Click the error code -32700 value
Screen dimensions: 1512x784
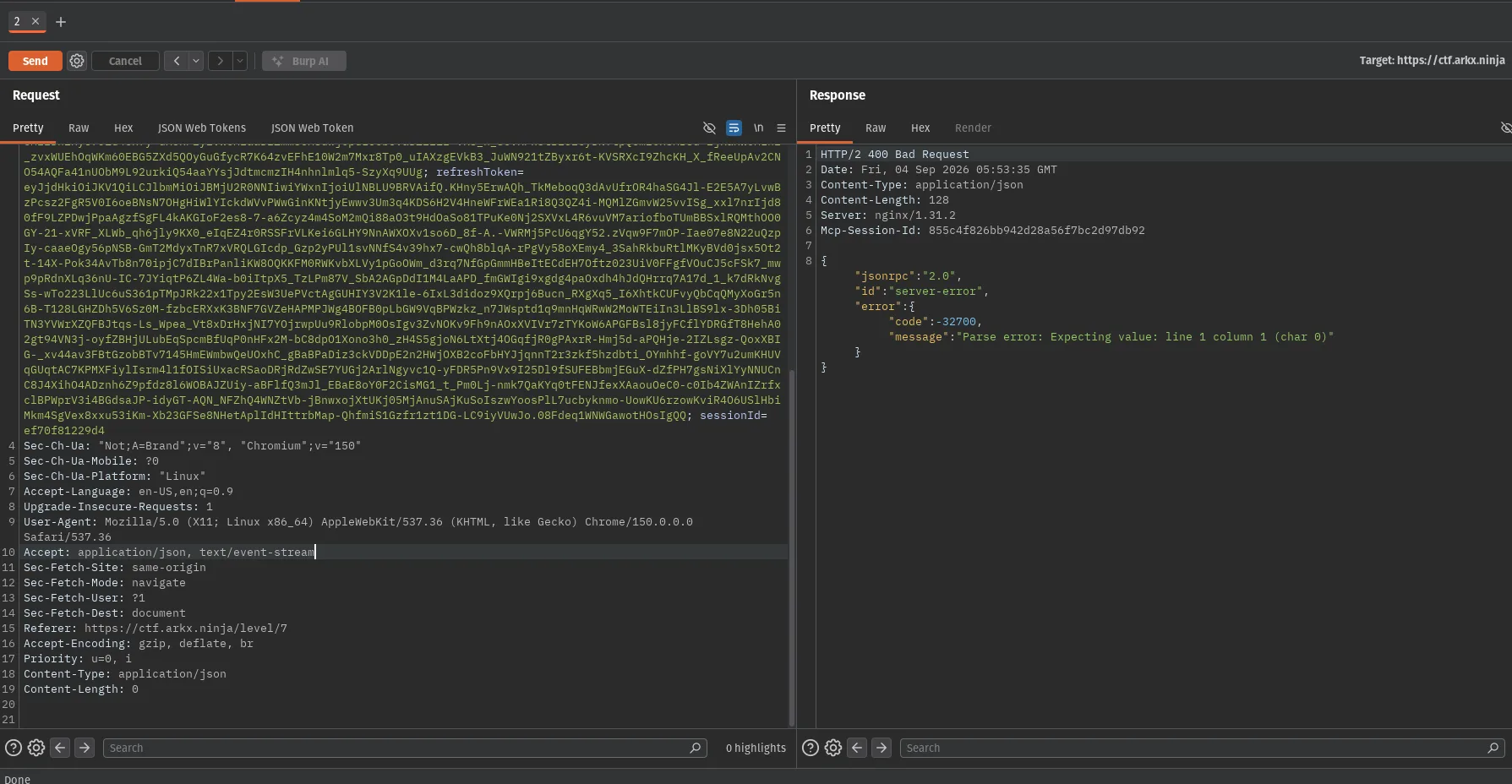point(955,321)
